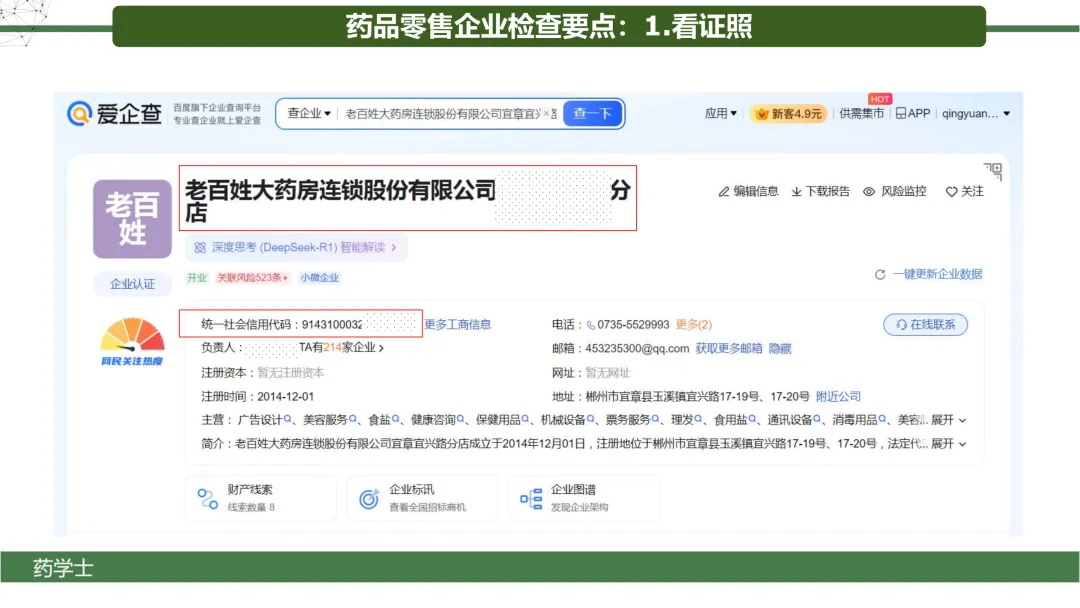Click 更多(2) next to phone number
The width and height of the screenshot is (1080, 608).
pyautogui.click(x=694, y=324)
